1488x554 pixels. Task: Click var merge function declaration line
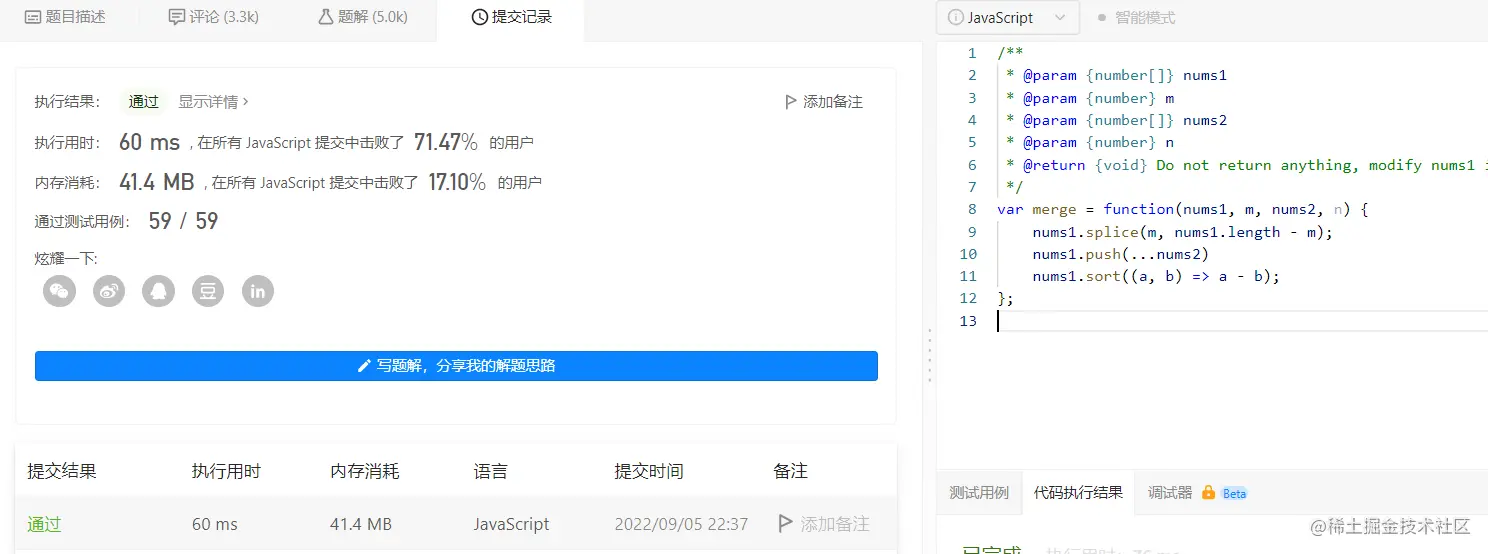1182,209
